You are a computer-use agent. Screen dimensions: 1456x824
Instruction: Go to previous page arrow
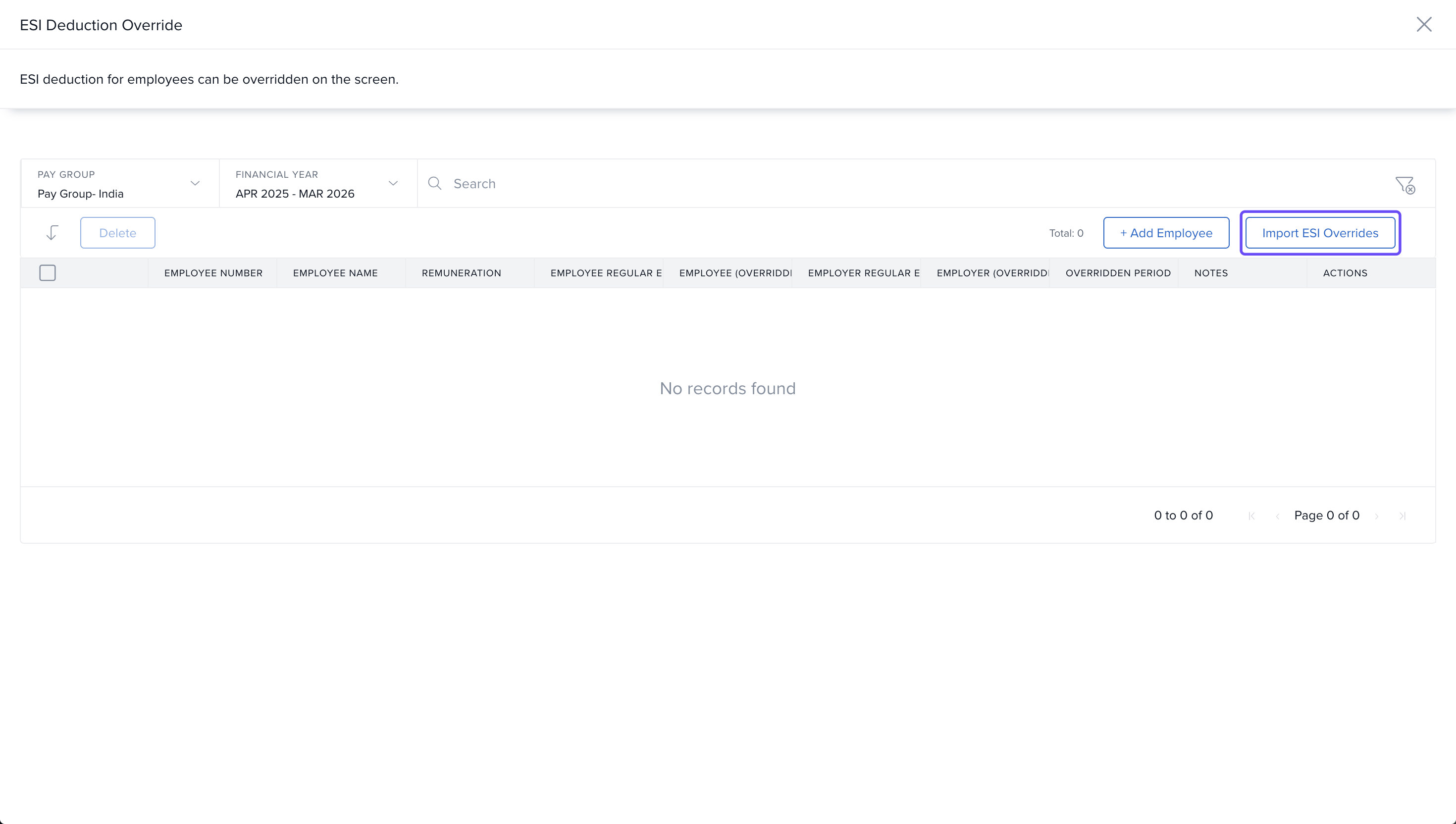tap(1277, 515)
